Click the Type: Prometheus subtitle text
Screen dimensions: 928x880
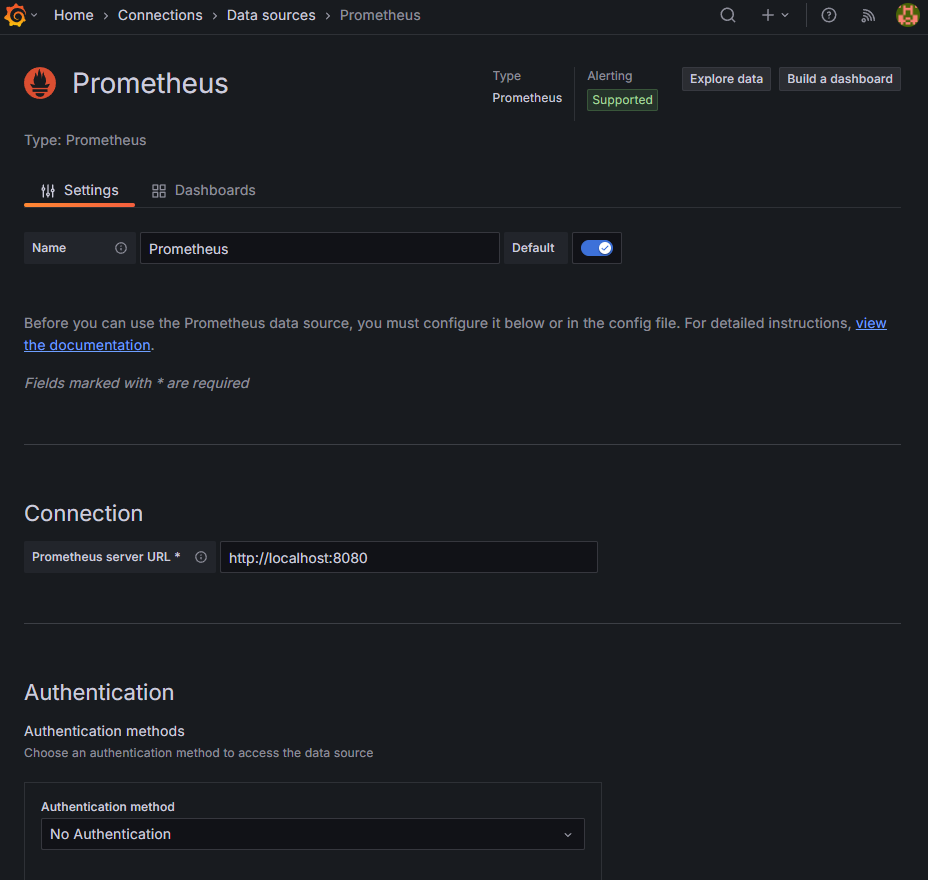tap(85, 140)
